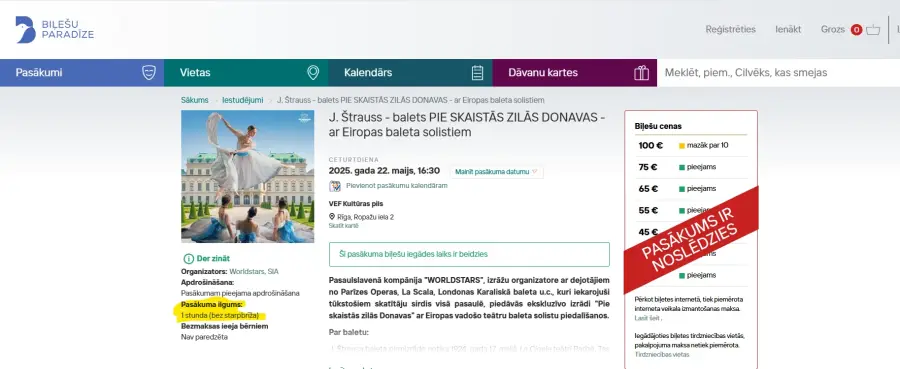This screenshot has height=369, width=900.
Task: Open the Dāvanu kartes menu tab
Action: pyautogui.click(x=575, y=73)
